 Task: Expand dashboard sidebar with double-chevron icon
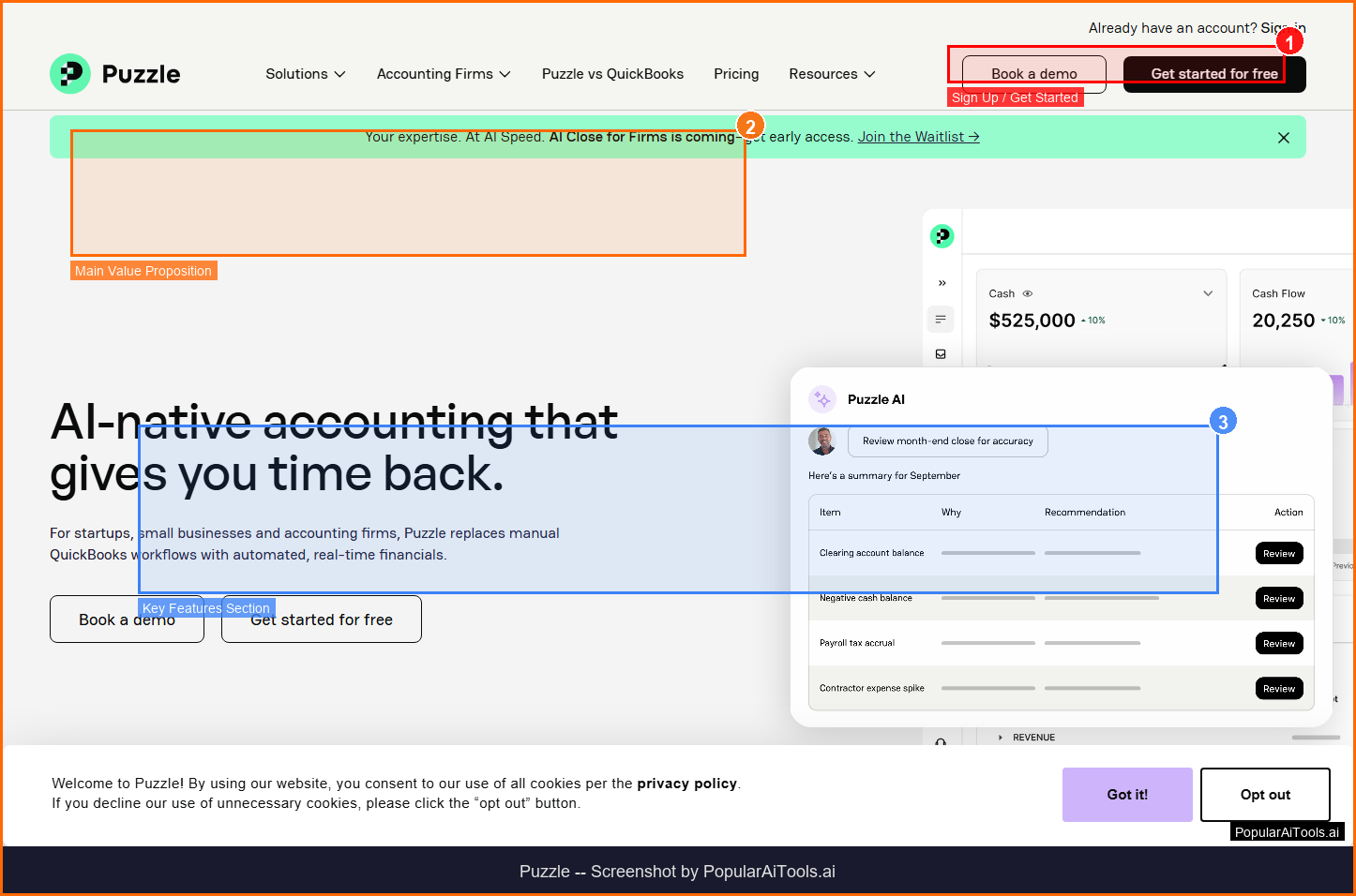[942, 283]
